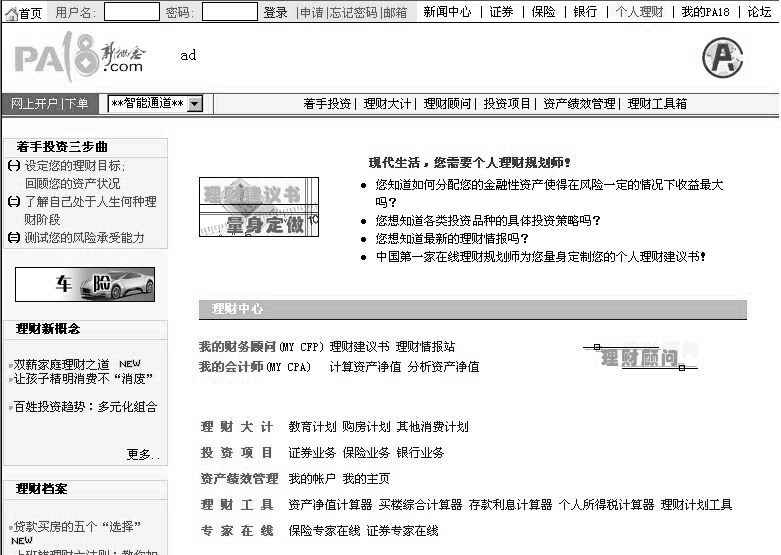The image size is (781, 555).
Task: Open the 资产净值计算器 tool
Action: pos(330,505)
